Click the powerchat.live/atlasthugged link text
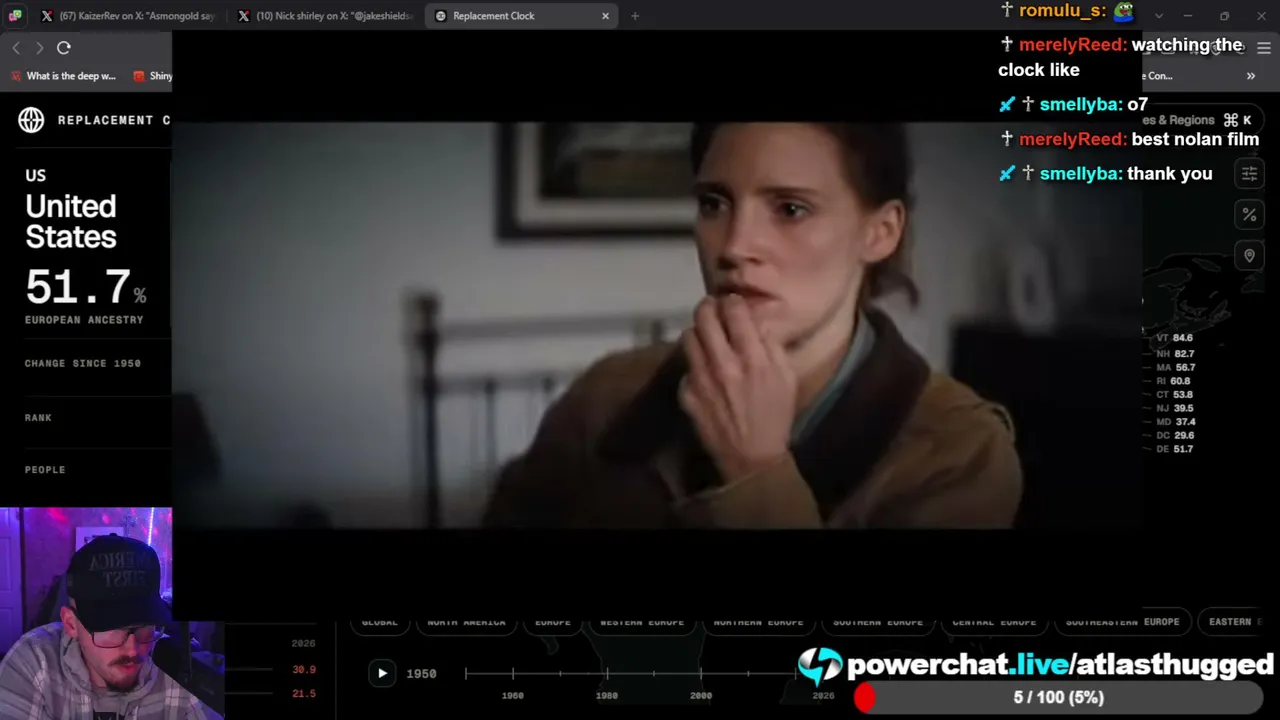Screen dimensions: 1280x720 1060,665
